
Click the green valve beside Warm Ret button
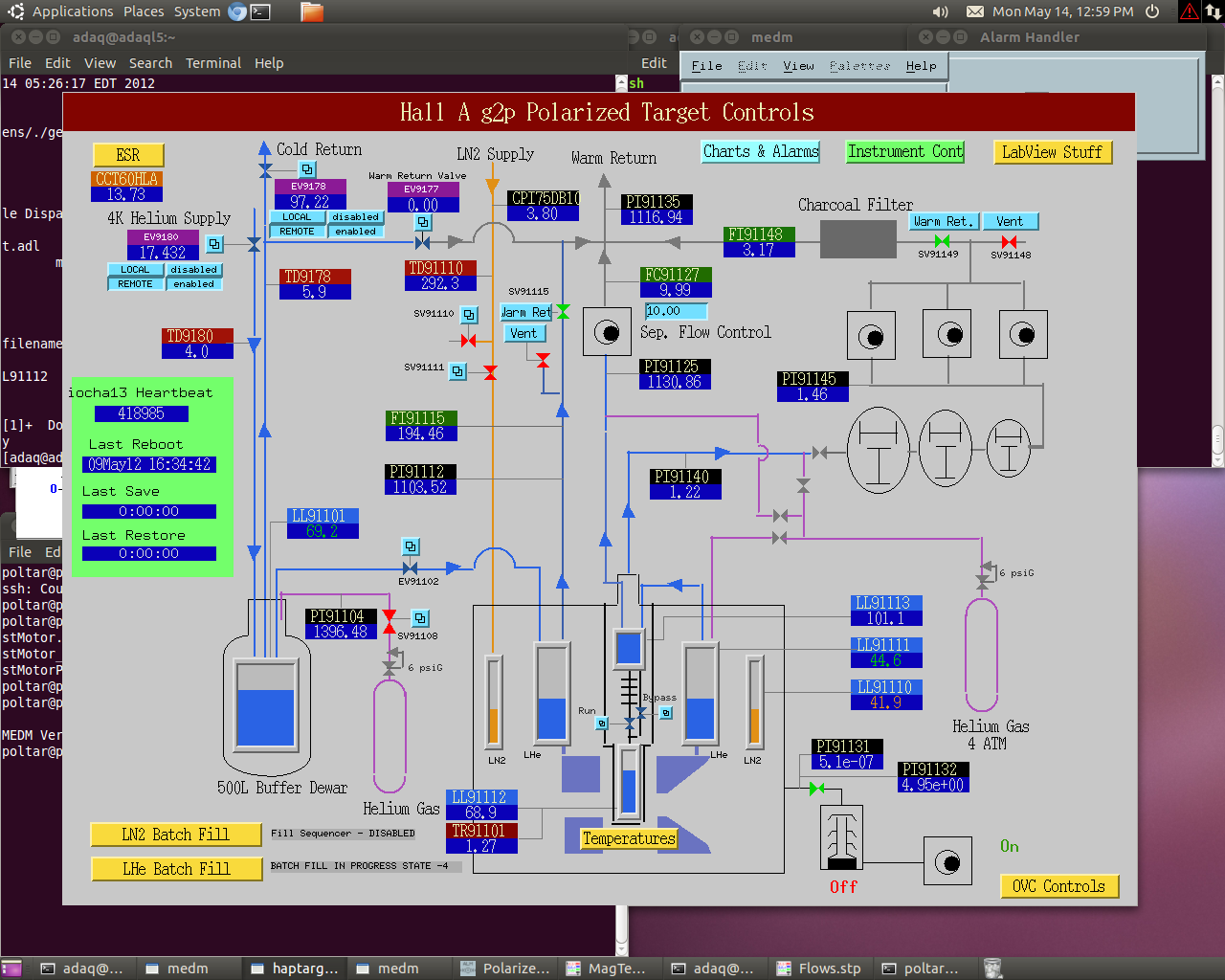click(563, 312)
